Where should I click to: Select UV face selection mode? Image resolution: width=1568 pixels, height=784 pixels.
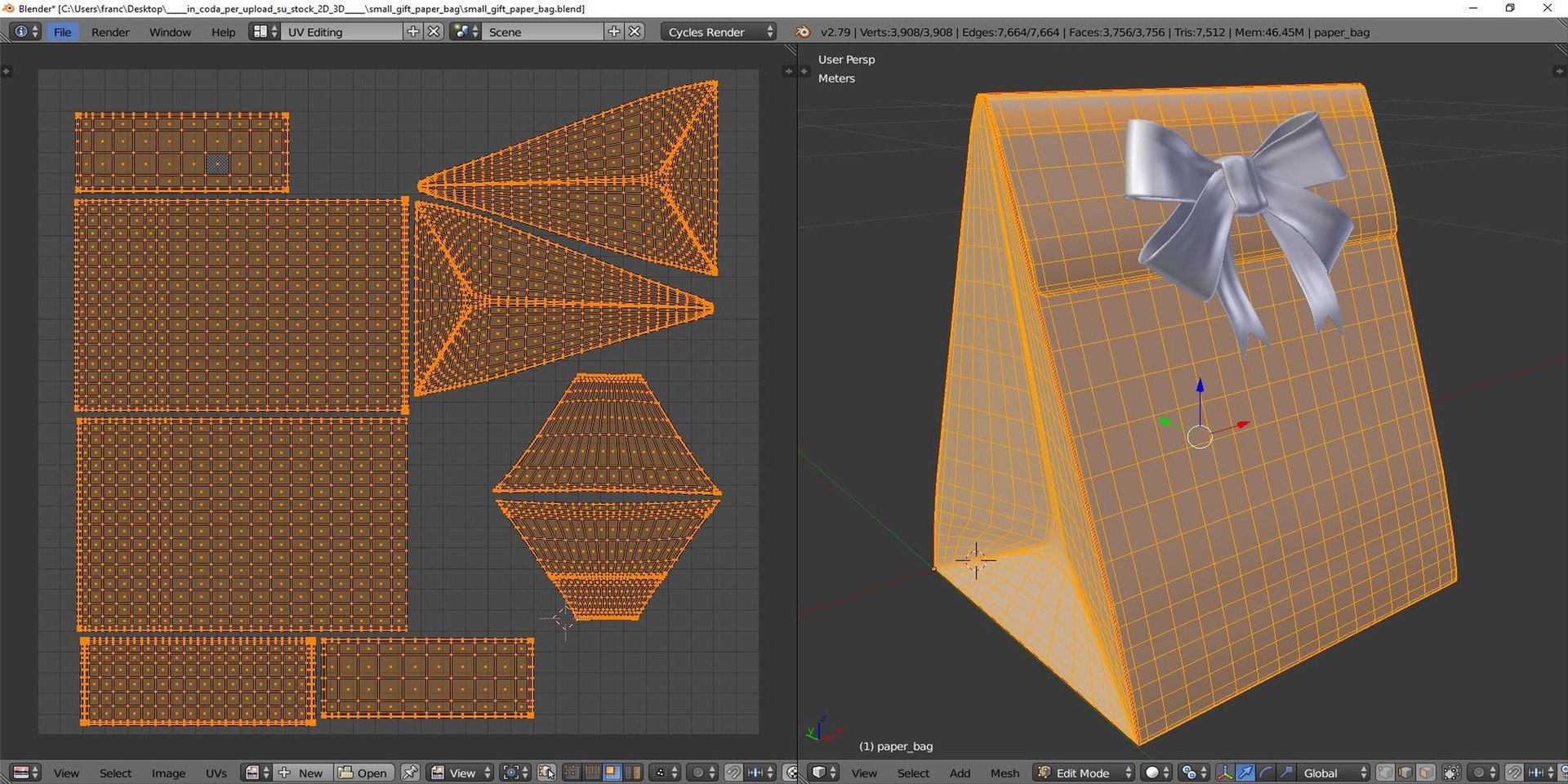pos(612,773)
